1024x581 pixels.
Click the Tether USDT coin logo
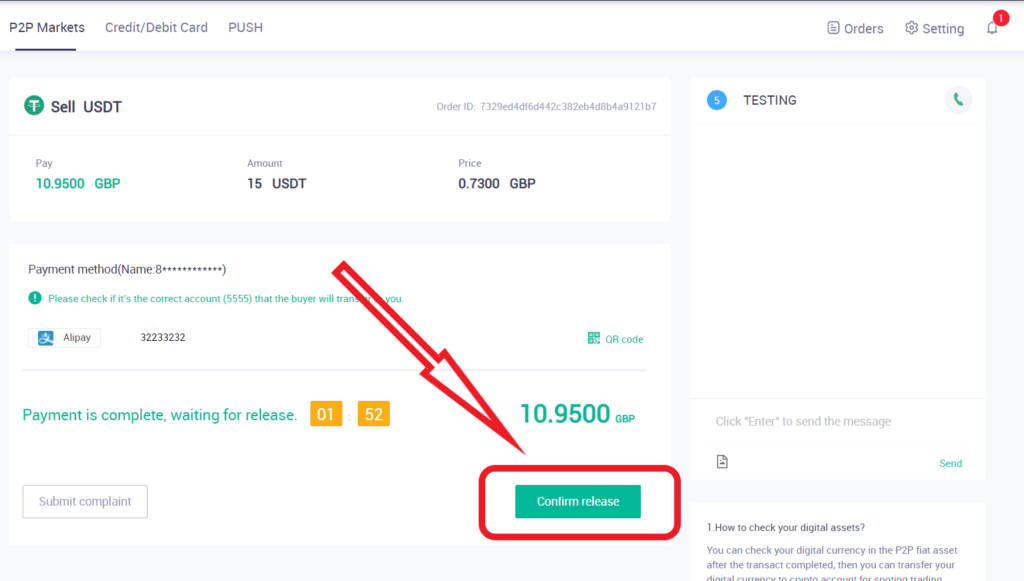click(35, 106)
